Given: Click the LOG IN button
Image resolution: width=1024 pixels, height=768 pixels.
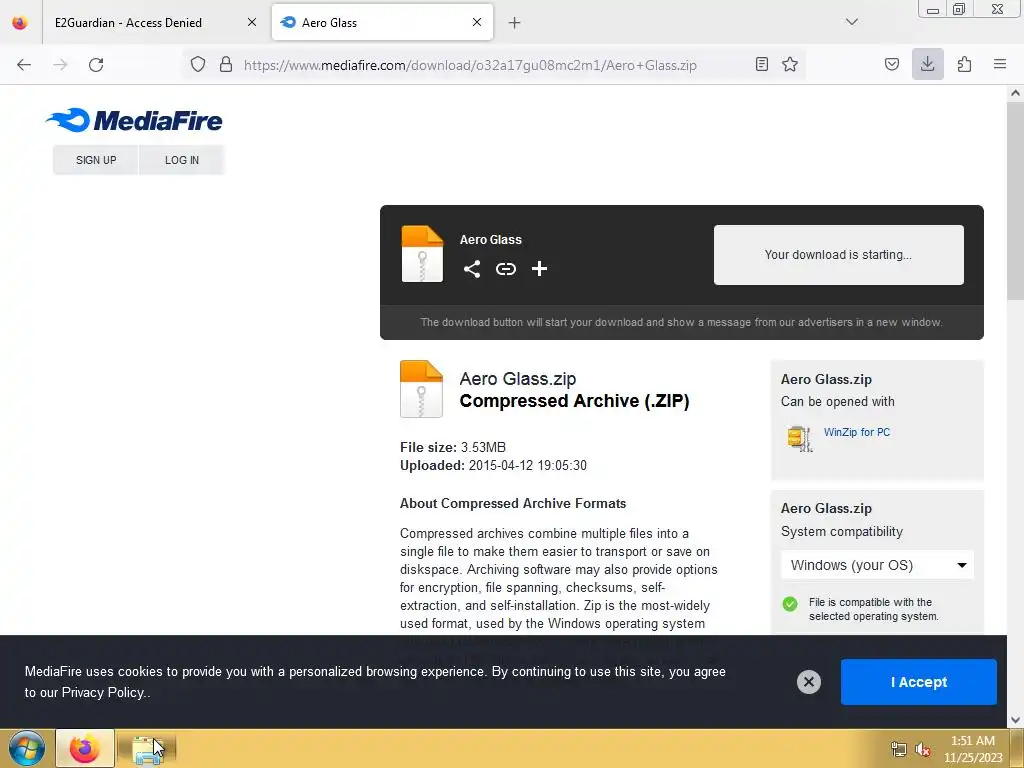Looking at the screenshot, I should [182, 160].
